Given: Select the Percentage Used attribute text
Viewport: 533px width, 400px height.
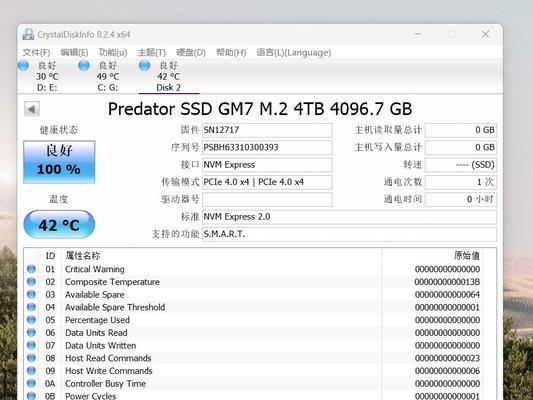Looking at the screenshot, I should click(97, 320).
